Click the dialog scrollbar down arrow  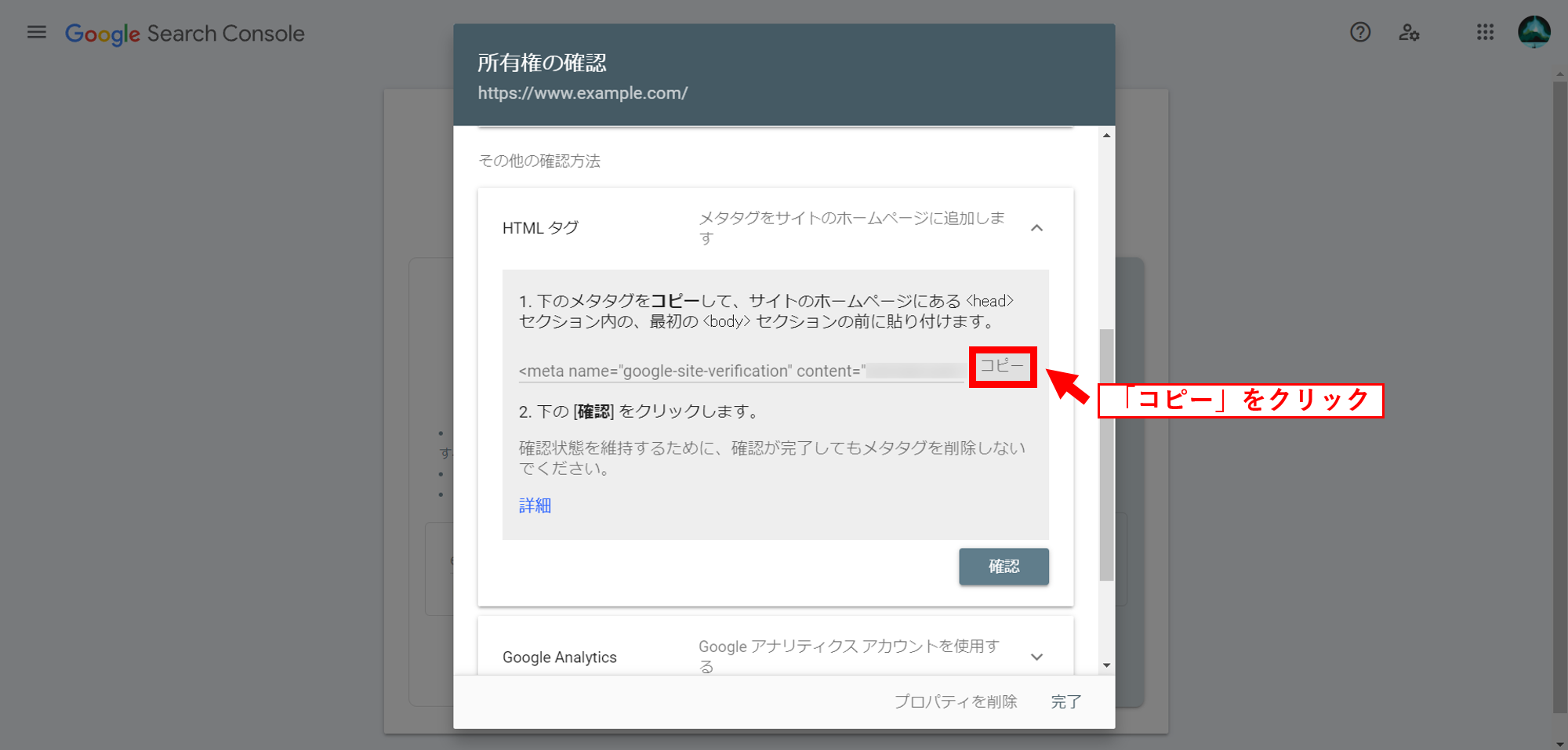click(x=1106, y=665)
